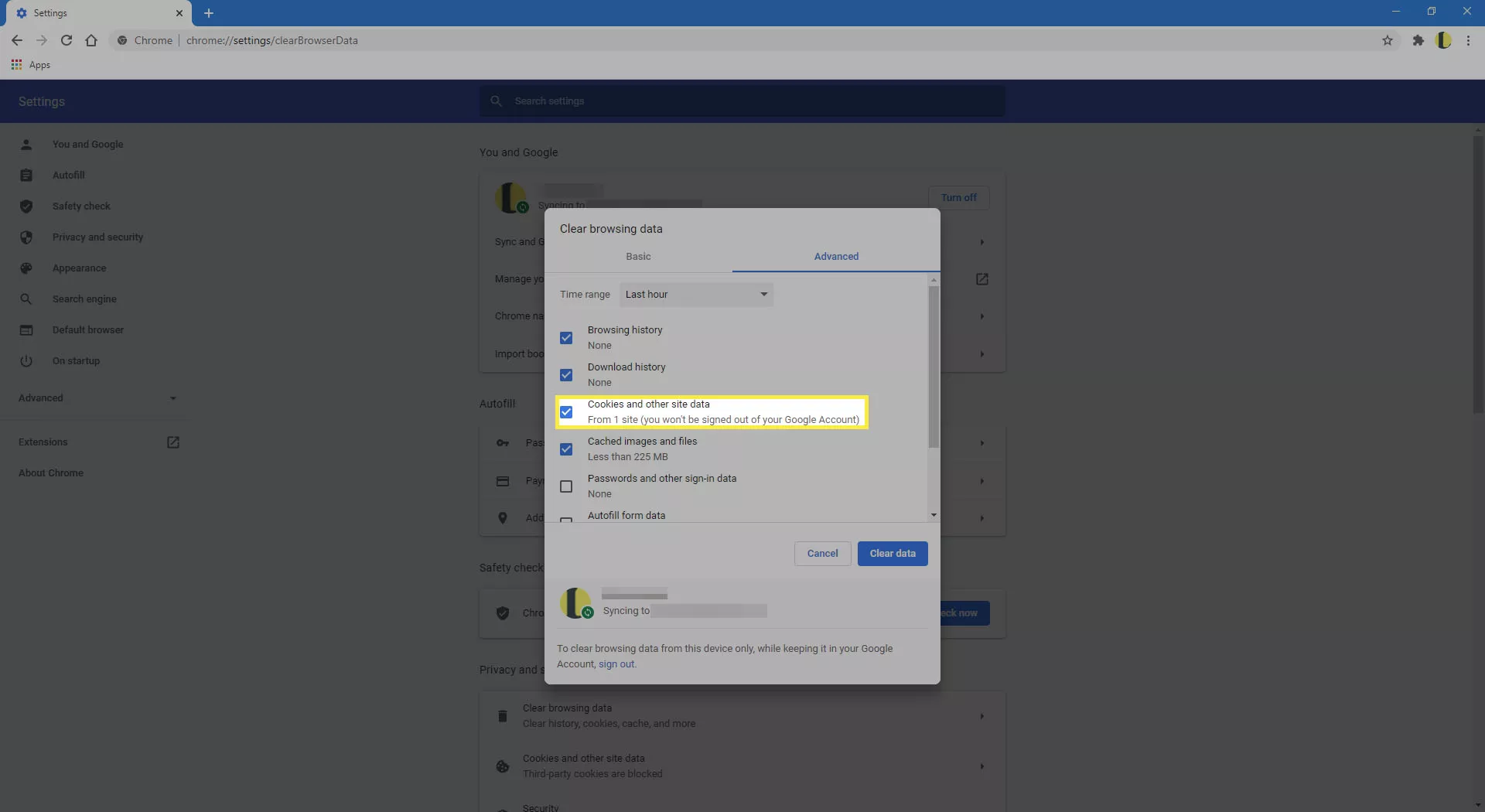Image resolution: width=1485 pixels, height=812 pixels.
Task: Go to the home page icon
Action: (91, 40)
